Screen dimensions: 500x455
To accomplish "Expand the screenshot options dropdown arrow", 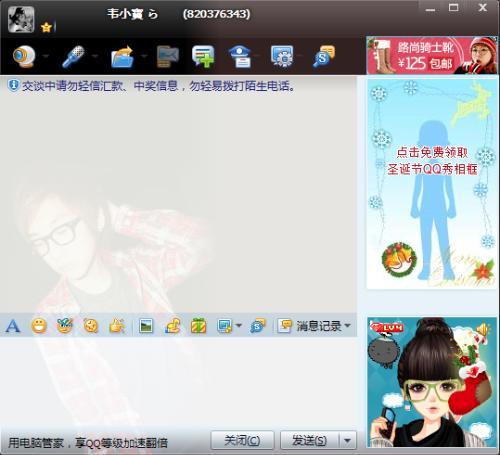I will pos(239,325).
